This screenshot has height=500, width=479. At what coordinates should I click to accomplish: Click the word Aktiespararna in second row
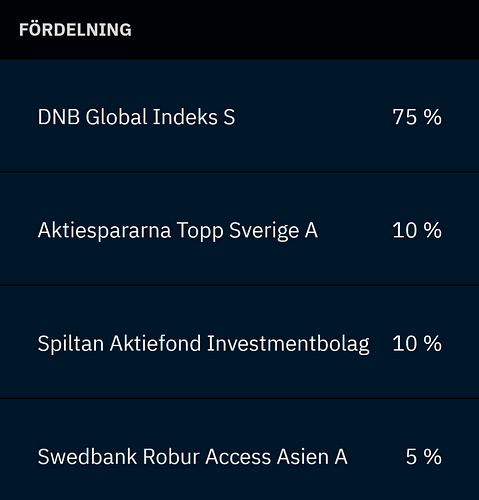[104, 231]
